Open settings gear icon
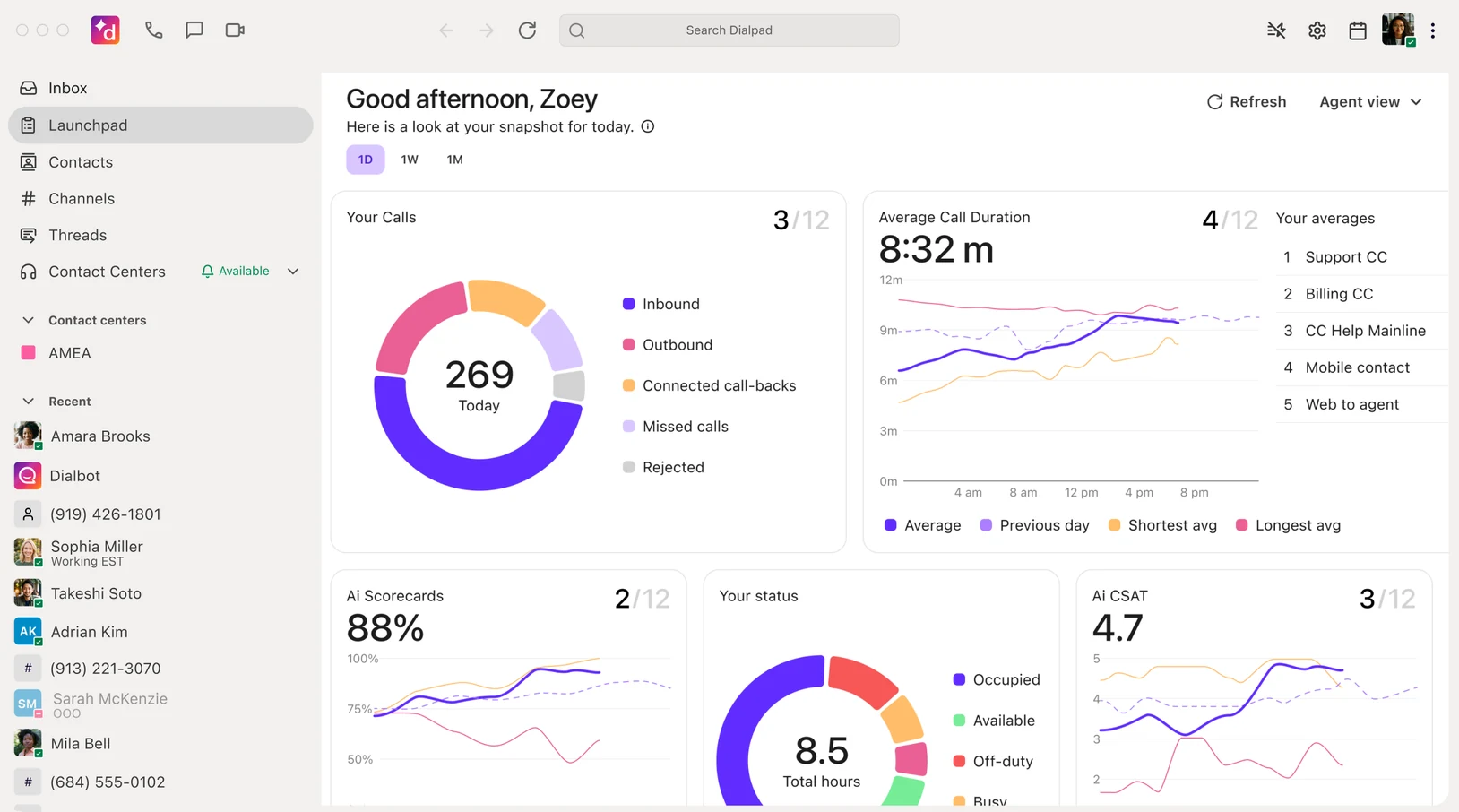 1317,30
